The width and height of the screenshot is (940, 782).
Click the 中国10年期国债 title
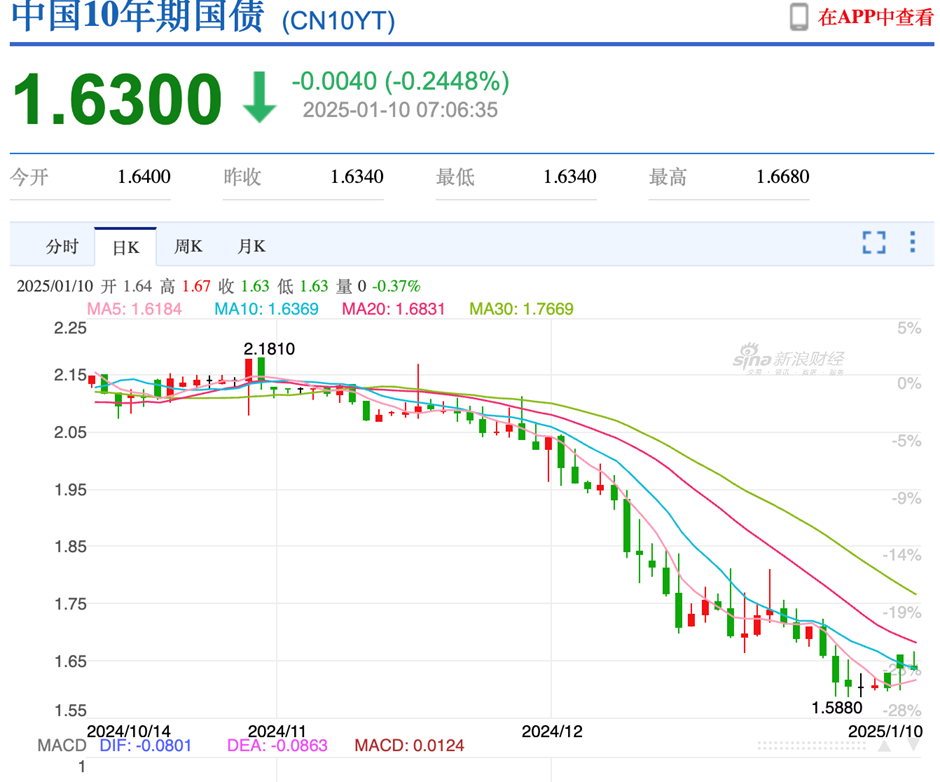(x=138, y=15)
